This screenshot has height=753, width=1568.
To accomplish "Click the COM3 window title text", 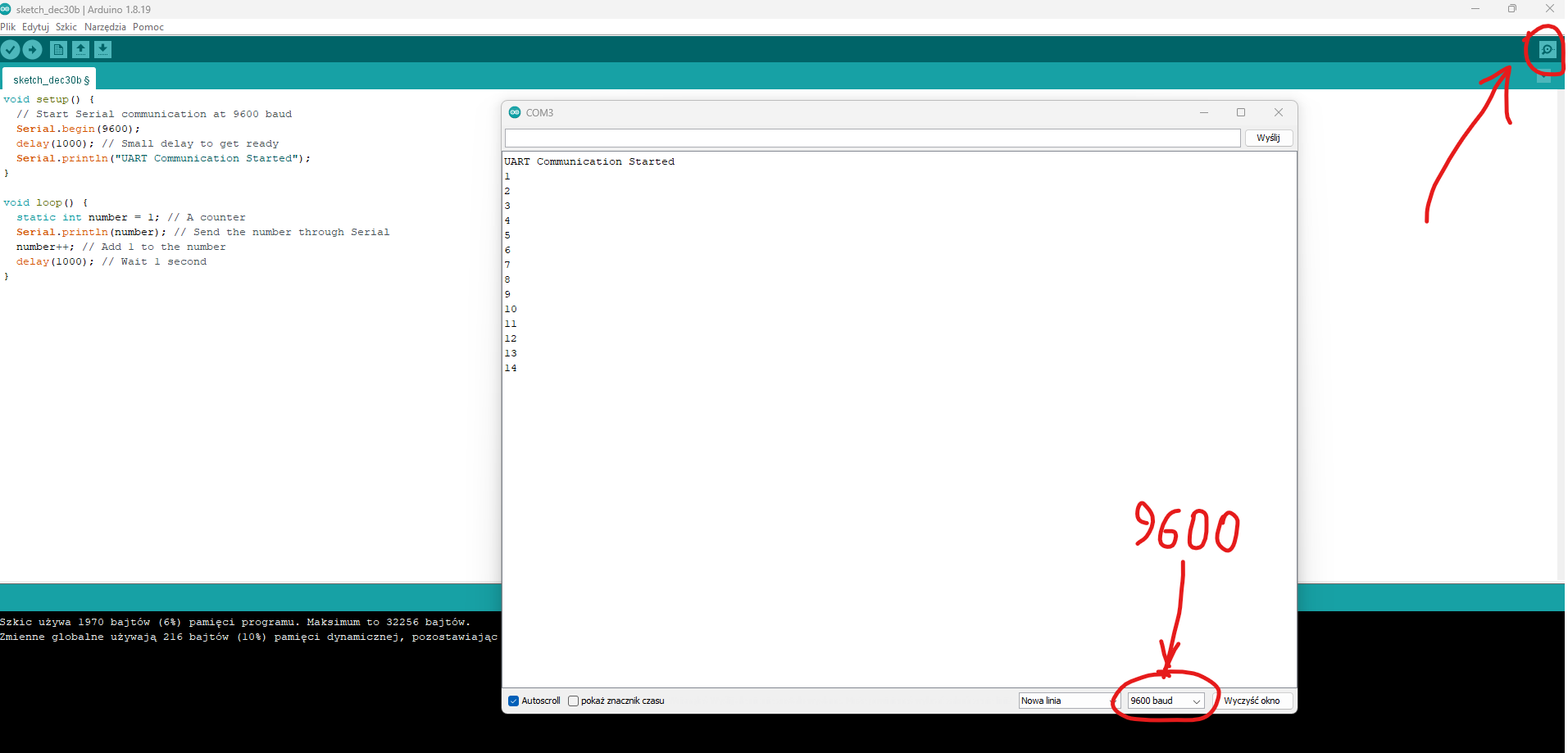I will tap(539, 112).
